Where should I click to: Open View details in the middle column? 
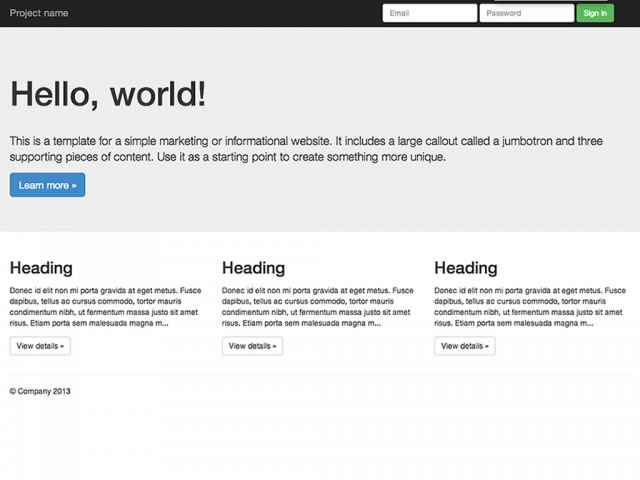pyautogui.click(x=252, y=346)
